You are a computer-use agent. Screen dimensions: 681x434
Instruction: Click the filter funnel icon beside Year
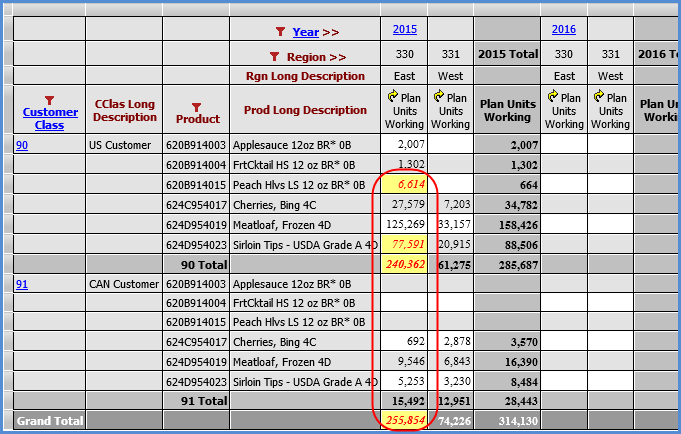point(281,32)
